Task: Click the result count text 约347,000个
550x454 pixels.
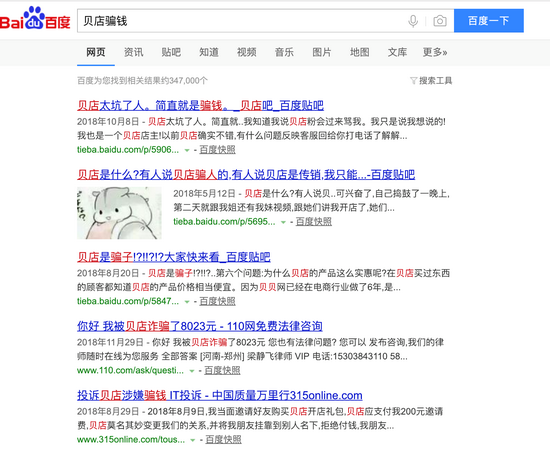Action: click(185, 81)
